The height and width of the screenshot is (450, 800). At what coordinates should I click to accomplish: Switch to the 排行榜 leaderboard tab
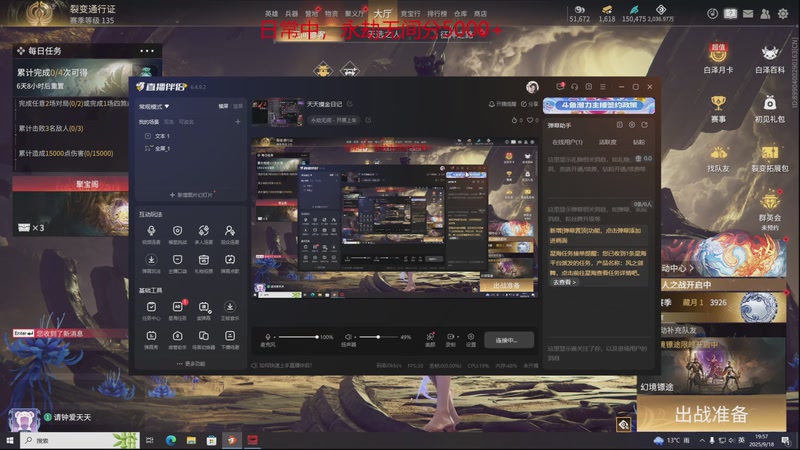pyautogui.click(x=437, y=14)
